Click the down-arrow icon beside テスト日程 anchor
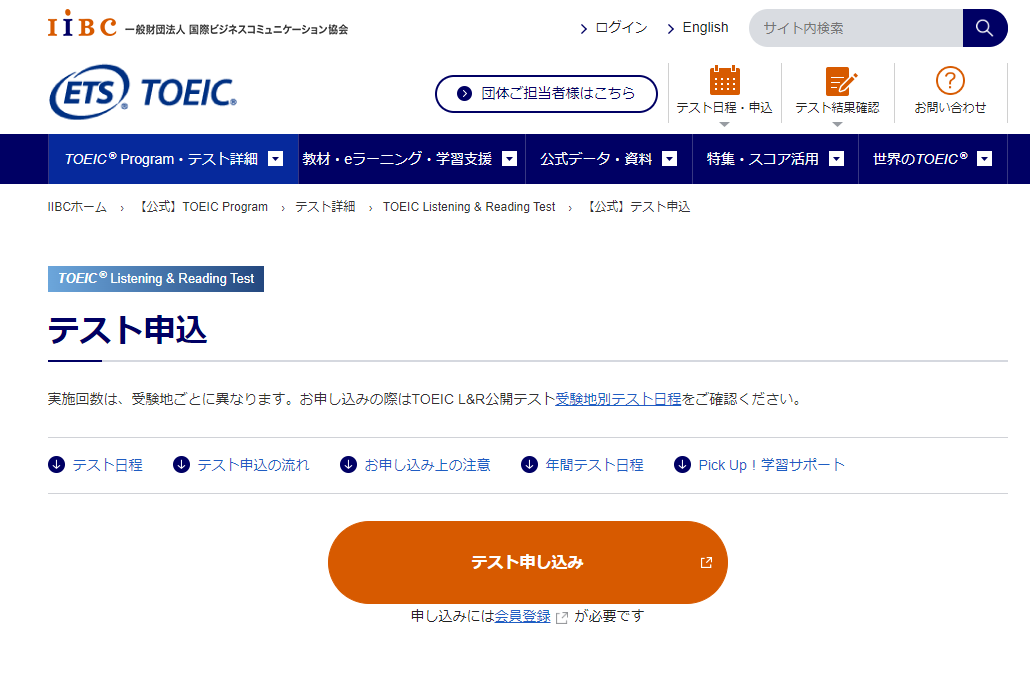Screen dimensions: 1030x693 coord(56,464)
